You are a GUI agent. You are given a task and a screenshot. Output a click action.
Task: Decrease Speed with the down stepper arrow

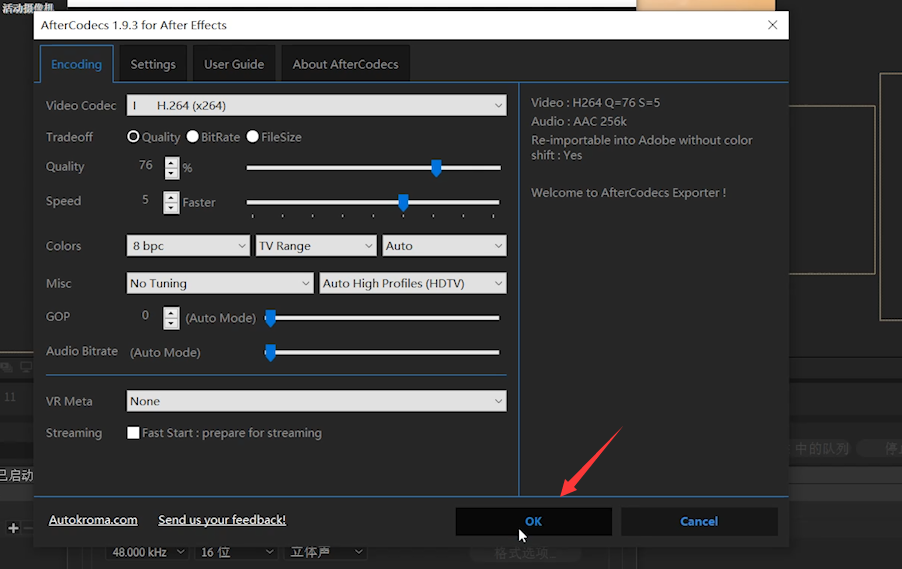pyautogui.click(x=171, y=208)
